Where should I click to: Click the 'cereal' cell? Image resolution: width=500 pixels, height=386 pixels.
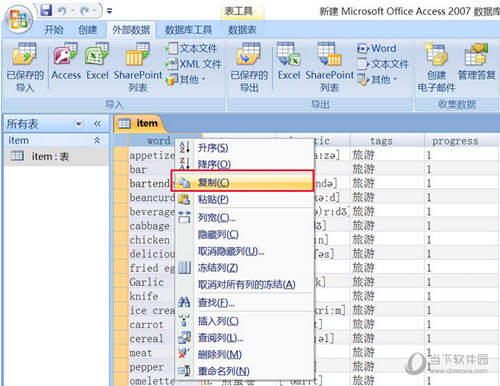(x=152, y=339)
